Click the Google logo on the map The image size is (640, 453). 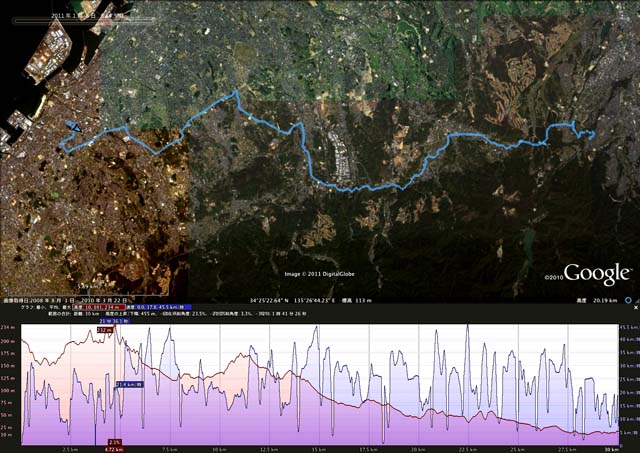pos(597,274)
